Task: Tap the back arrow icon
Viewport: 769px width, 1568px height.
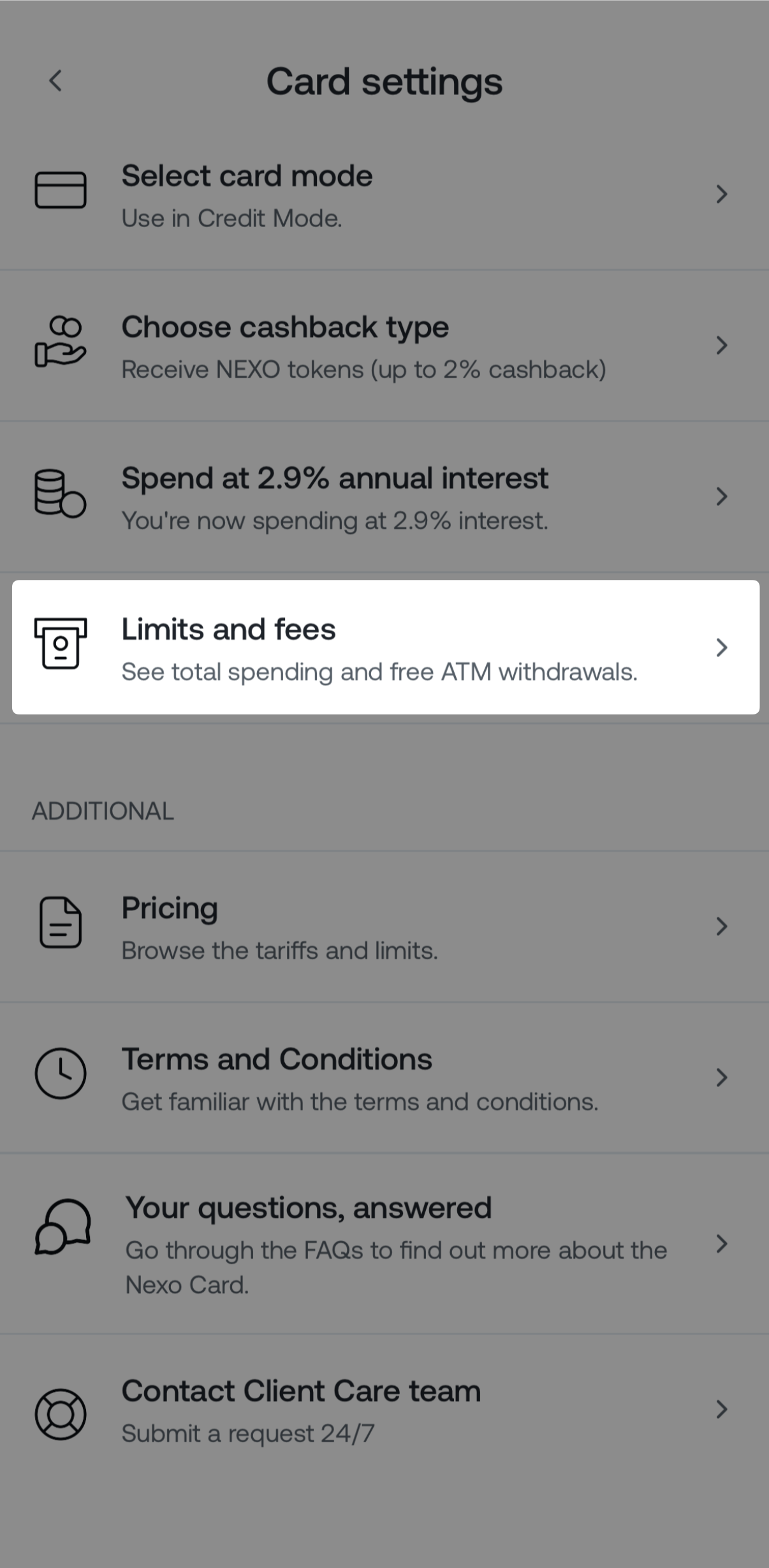Action: (x=55, y=81)
